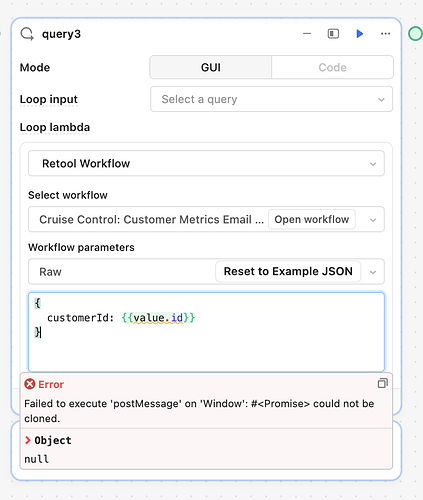Switch Mode to Code

332,67
